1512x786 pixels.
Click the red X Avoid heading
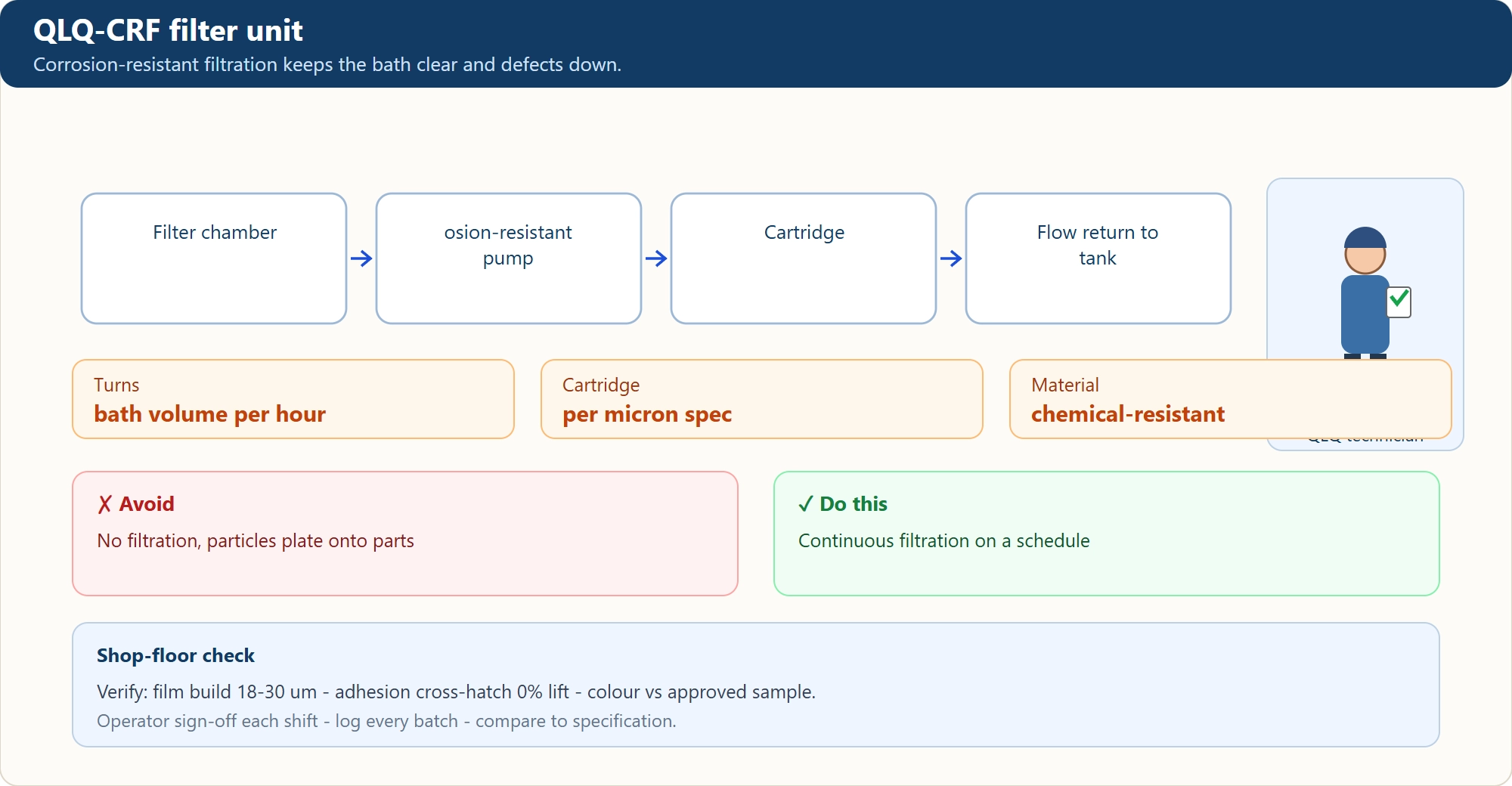[x=136, y=504]
